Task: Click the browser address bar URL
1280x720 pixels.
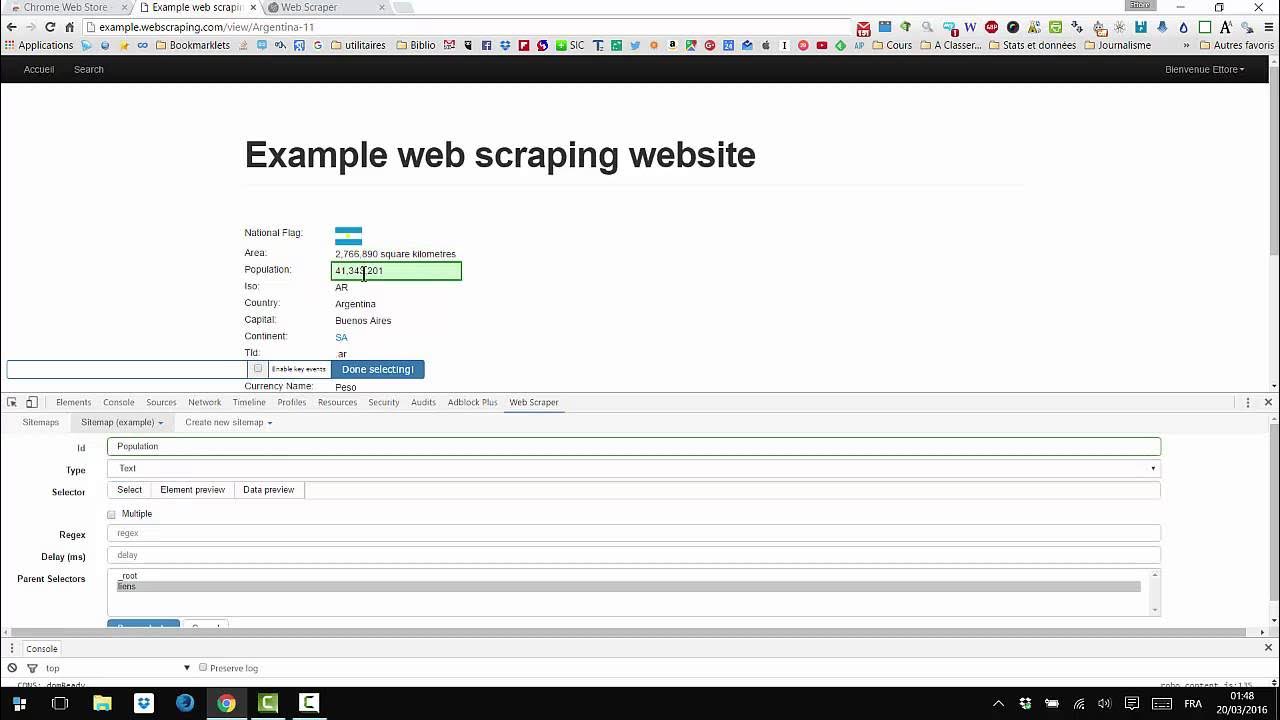Action: (206, 27)
